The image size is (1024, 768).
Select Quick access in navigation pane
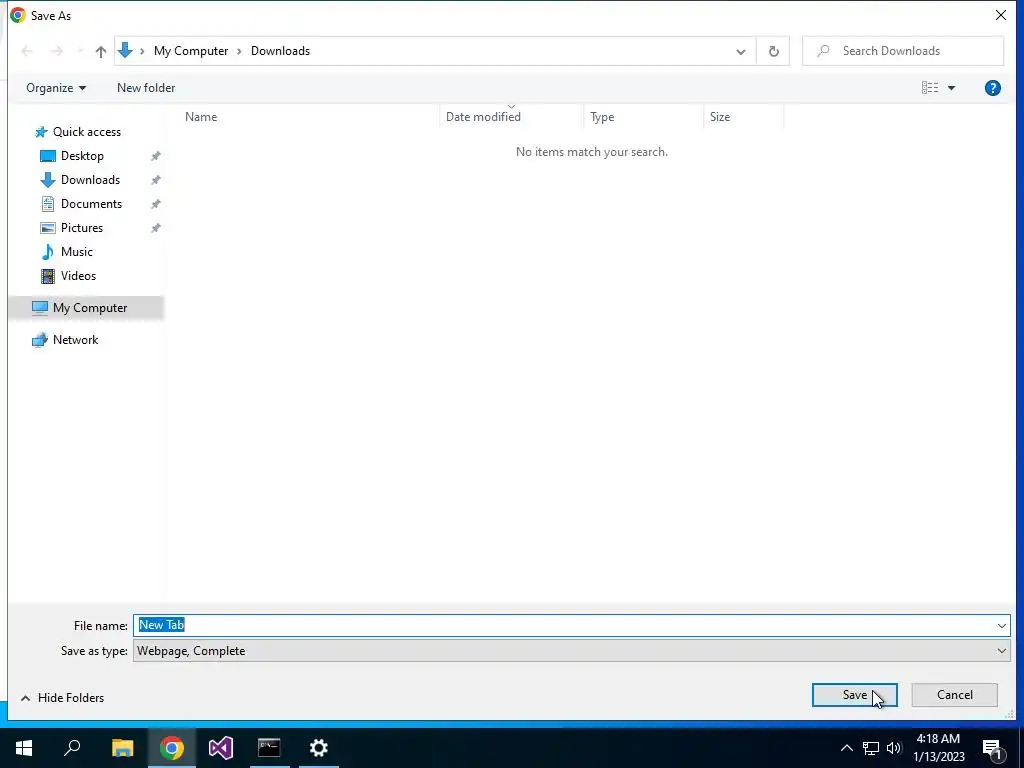[87, 132]
